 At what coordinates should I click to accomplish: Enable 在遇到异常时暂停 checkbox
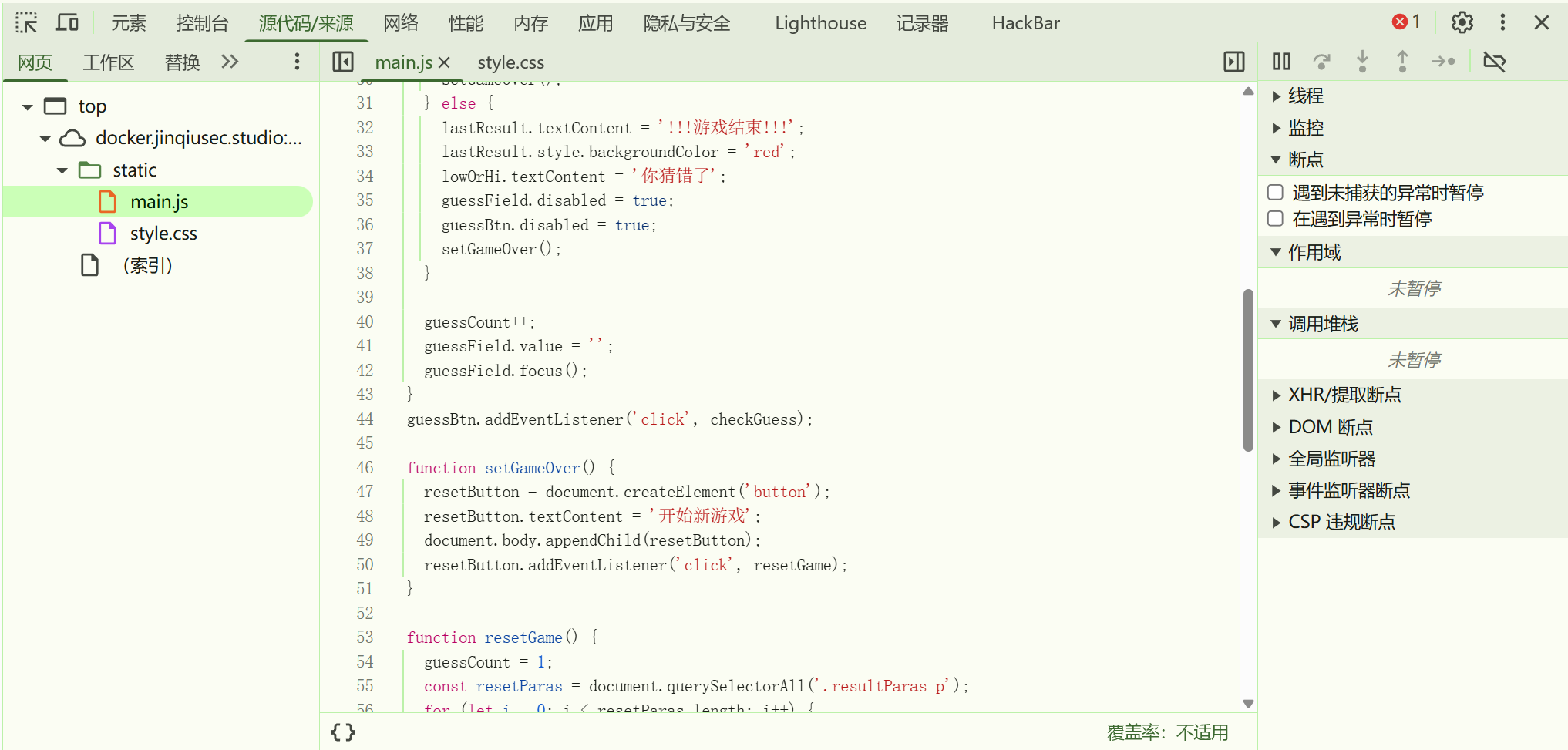1274,219
